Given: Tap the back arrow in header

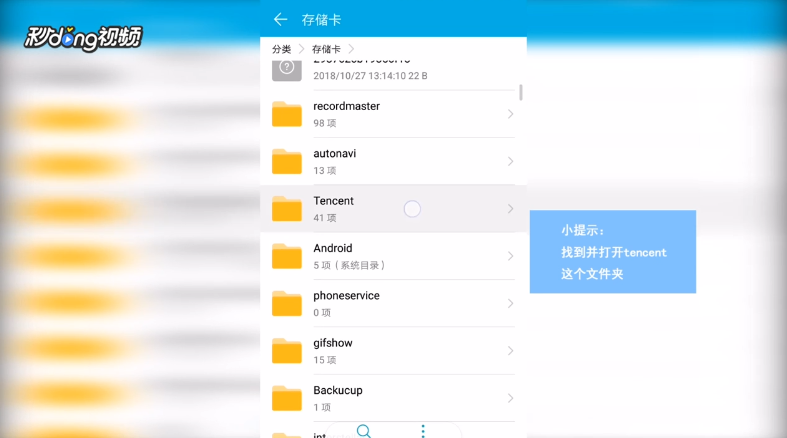Looking at the screenshot, I should tap(280, 20).
